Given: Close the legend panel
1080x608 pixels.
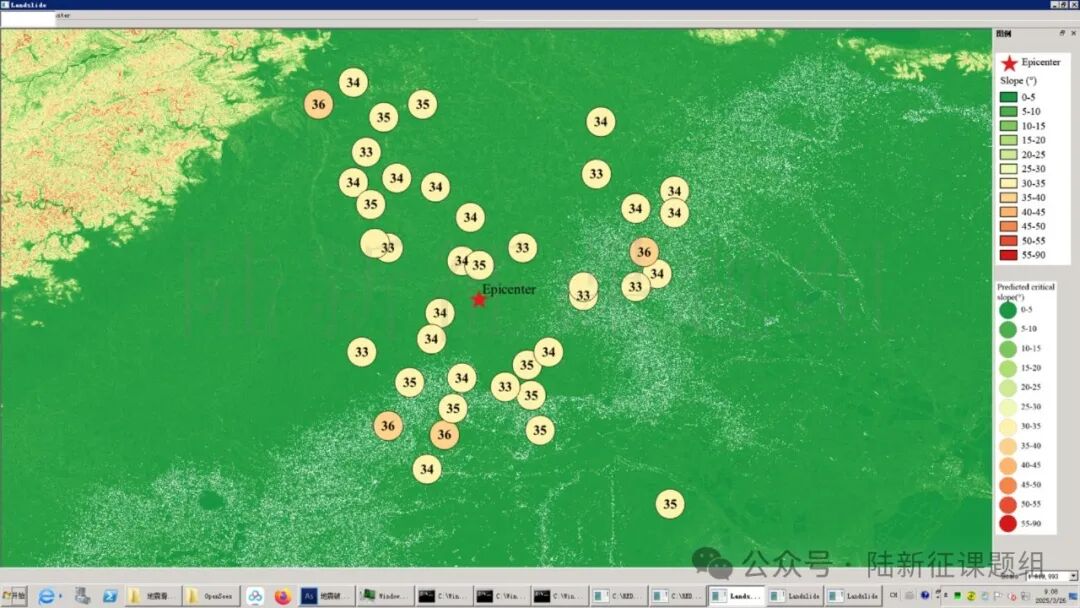Looking at the screenshot, I should pos(1073,33).
